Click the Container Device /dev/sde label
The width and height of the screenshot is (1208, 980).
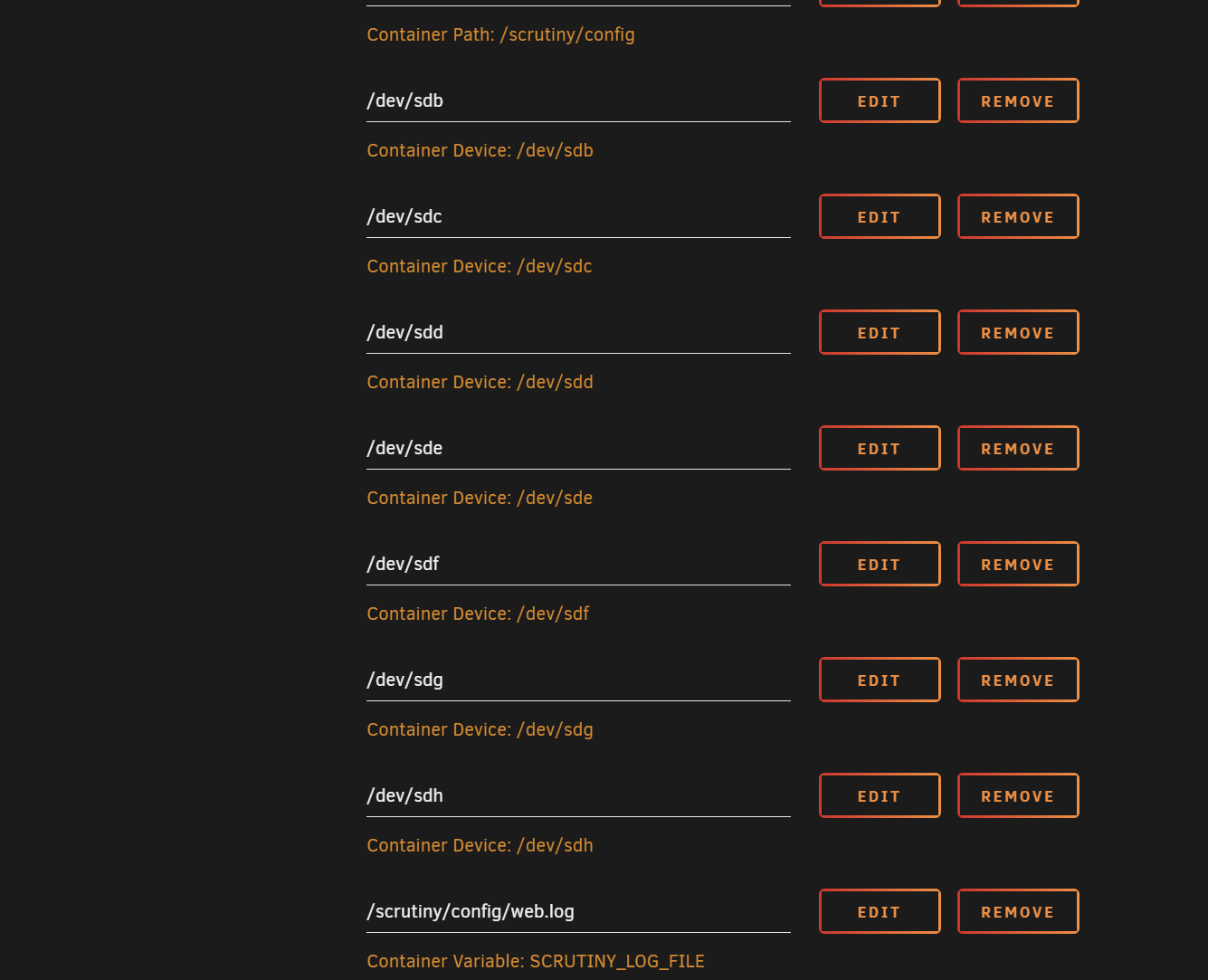coord(480,498)
